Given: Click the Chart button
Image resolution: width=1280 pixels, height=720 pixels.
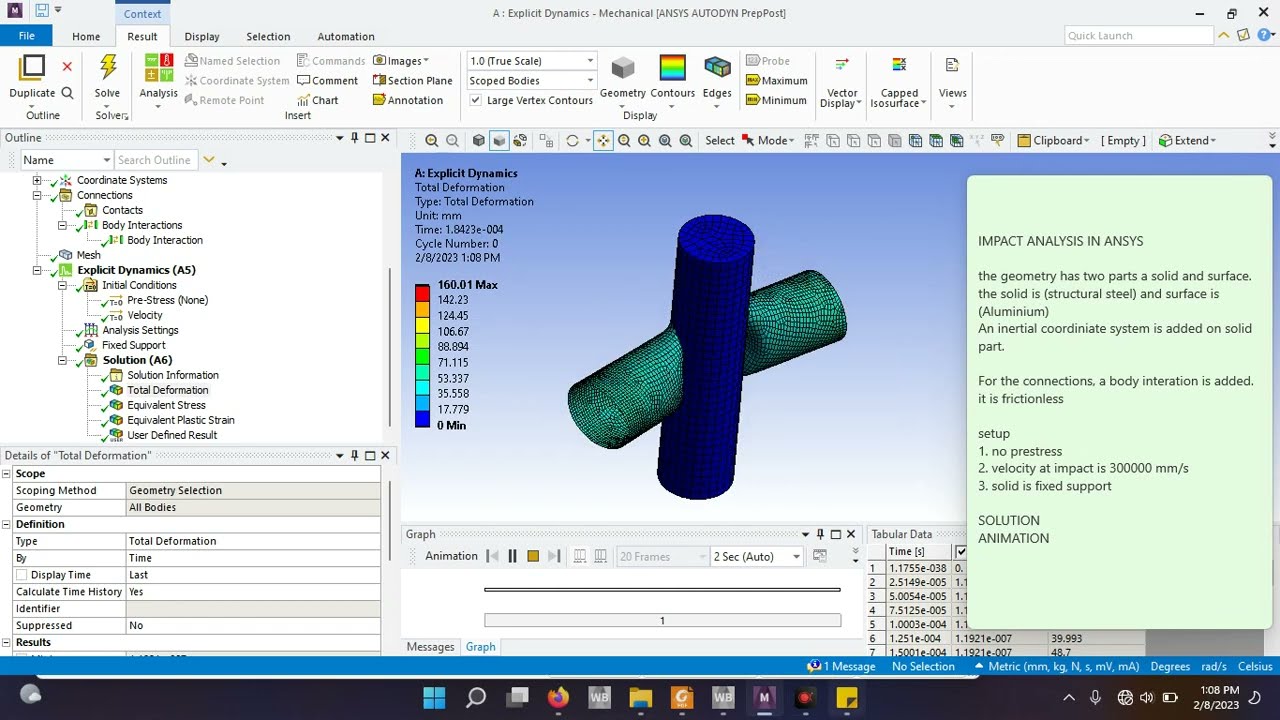Looking at the screenshot, I should point(317,100).
